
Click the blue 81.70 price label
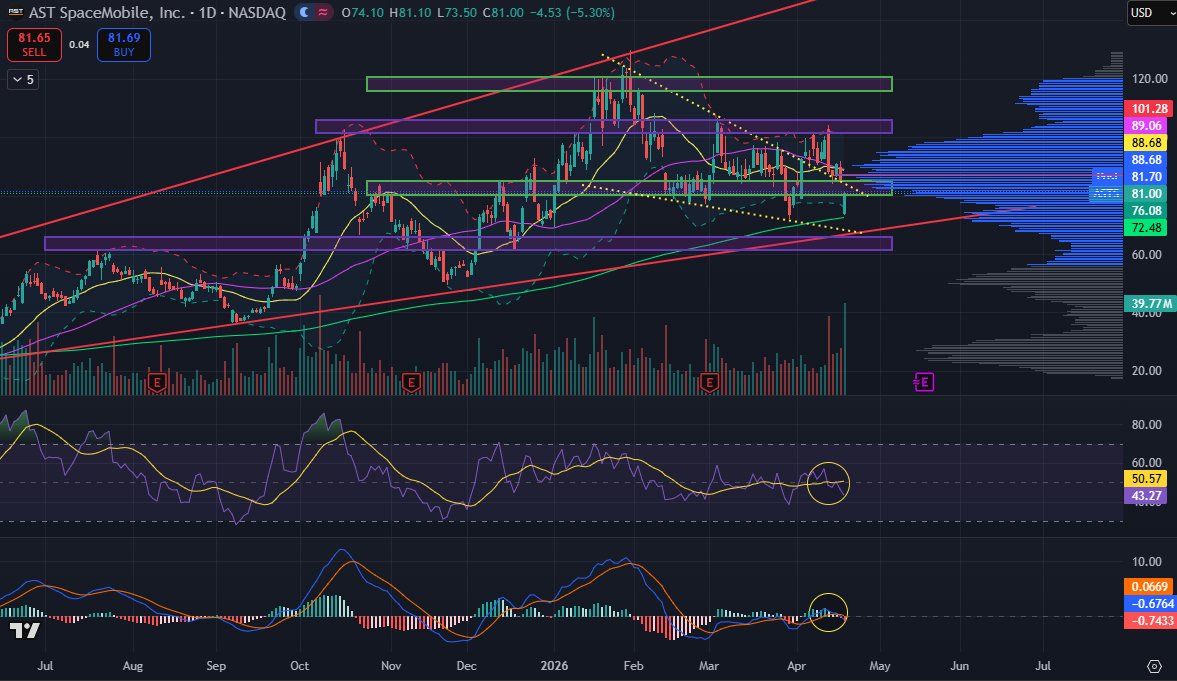pyautogui.click(x=1145, y=176)
